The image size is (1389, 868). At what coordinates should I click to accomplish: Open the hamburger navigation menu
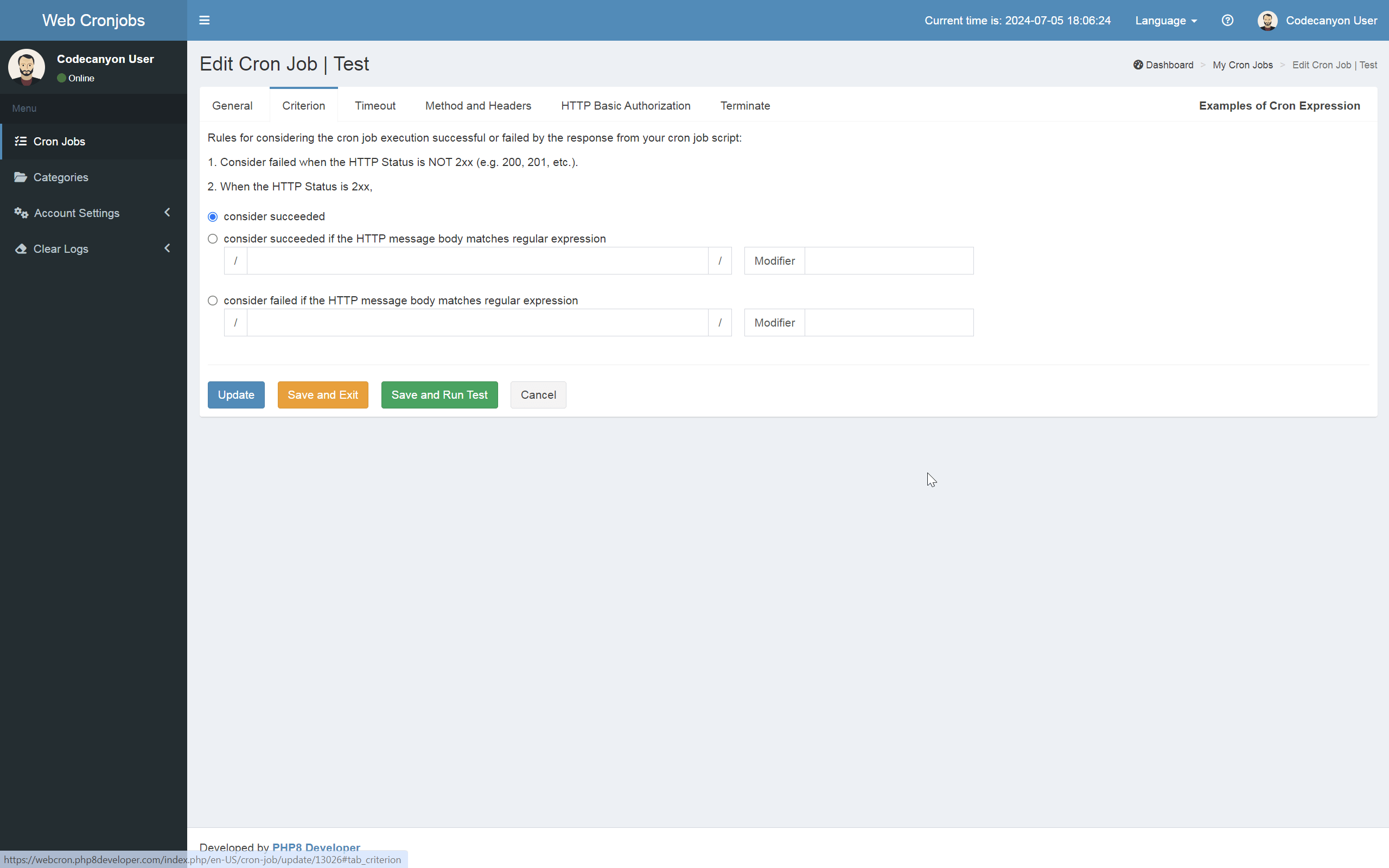coord(205,20)
